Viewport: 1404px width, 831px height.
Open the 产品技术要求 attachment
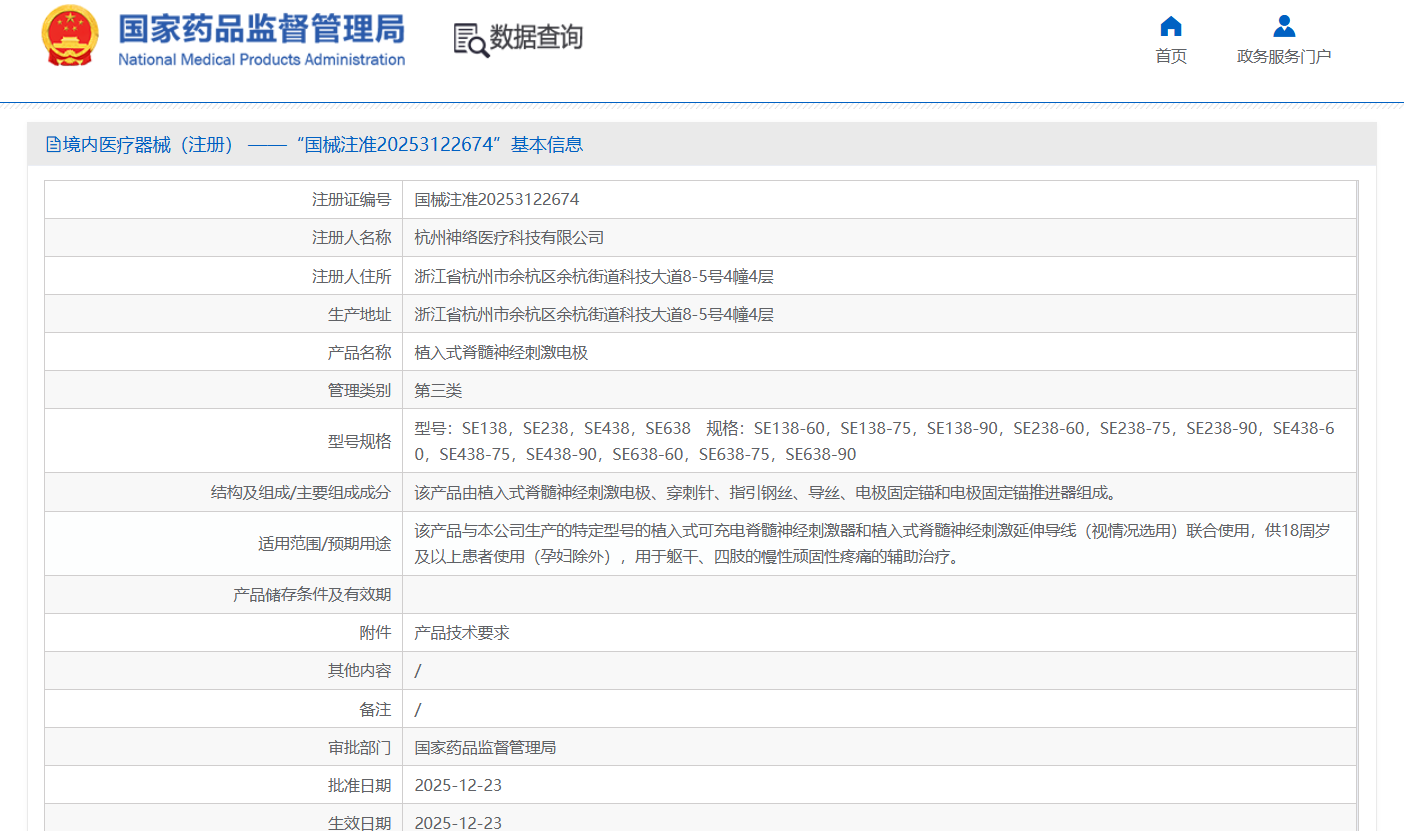(462, 633)
